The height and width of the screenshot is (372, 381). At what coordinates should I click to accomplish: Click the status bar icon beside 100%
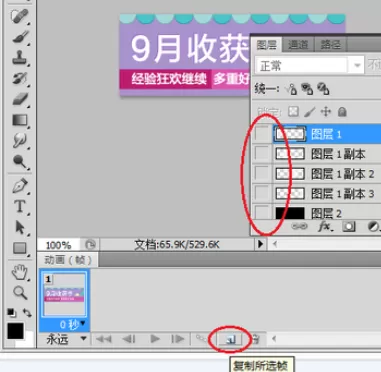coord(90,245)
